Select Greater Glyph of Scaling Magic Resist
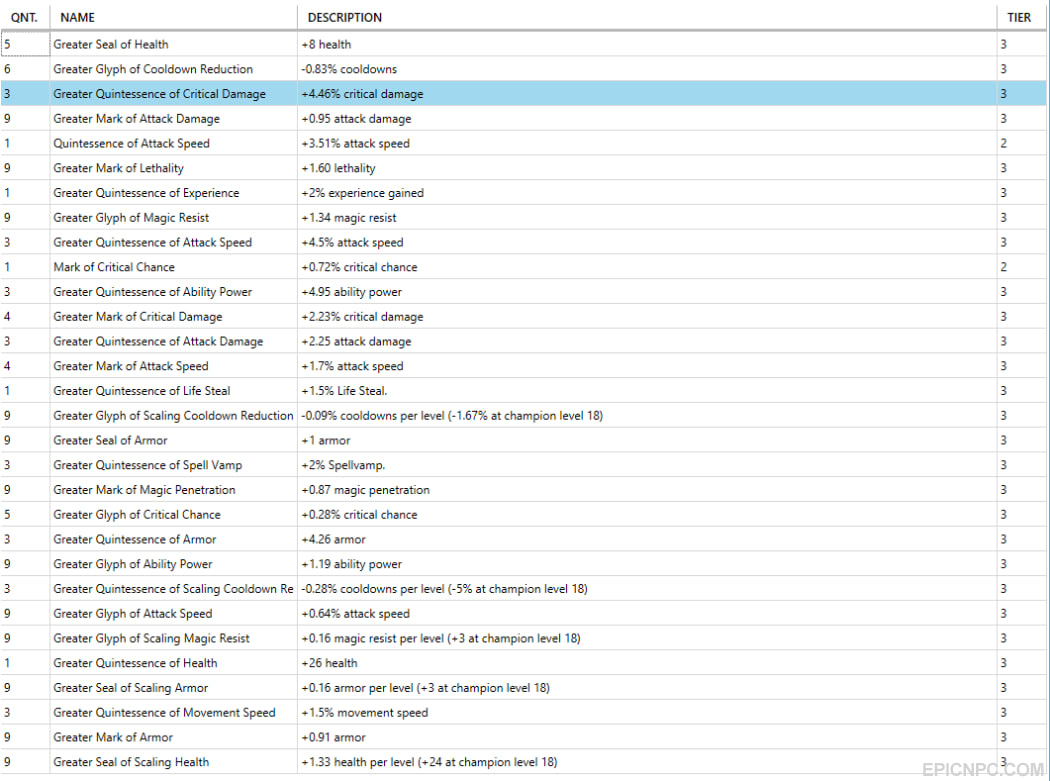 point(523,638)
